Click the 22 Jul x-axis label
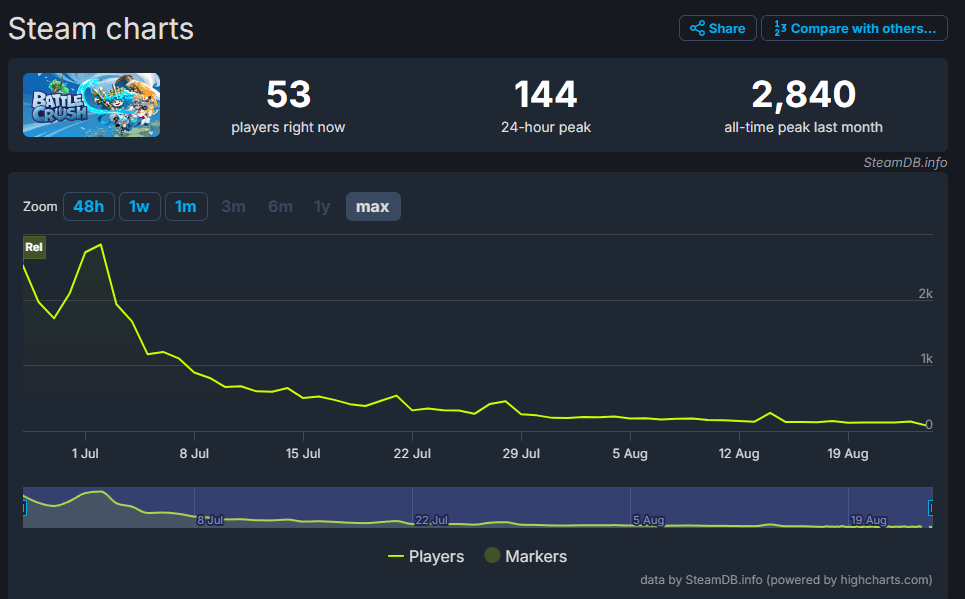 point(412,454)
